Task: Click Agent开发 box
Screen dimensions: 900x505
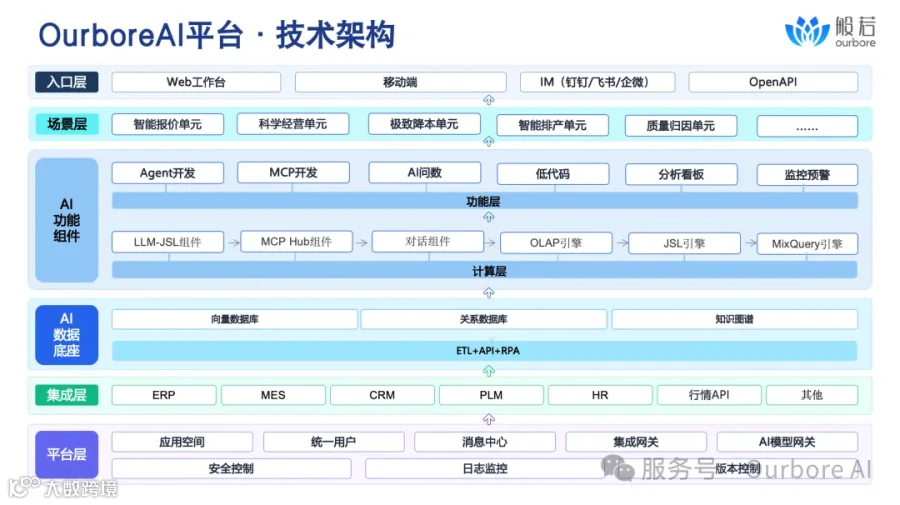Action: (168, 173)
